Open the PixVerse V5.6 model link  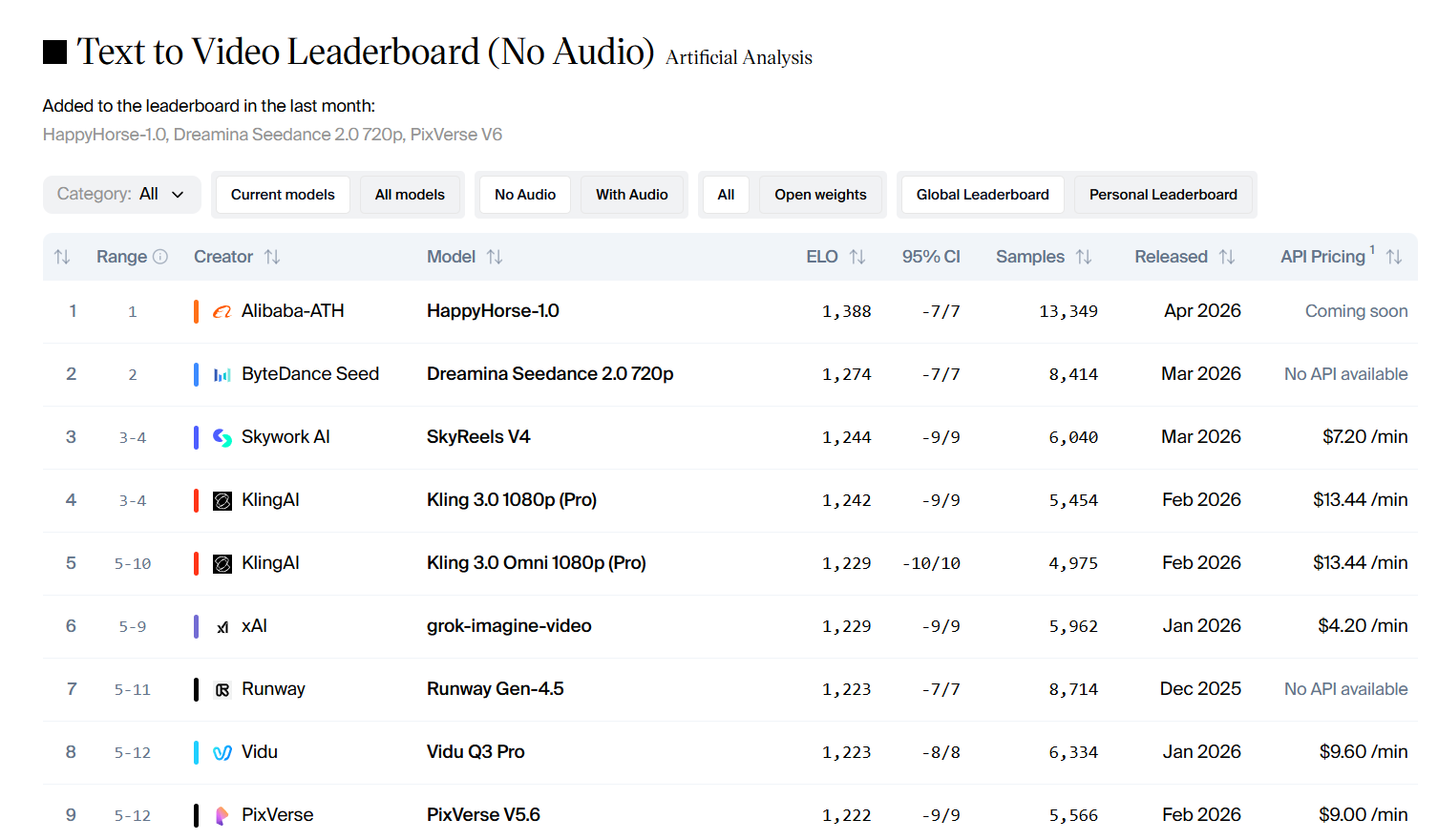click(483, 815)
